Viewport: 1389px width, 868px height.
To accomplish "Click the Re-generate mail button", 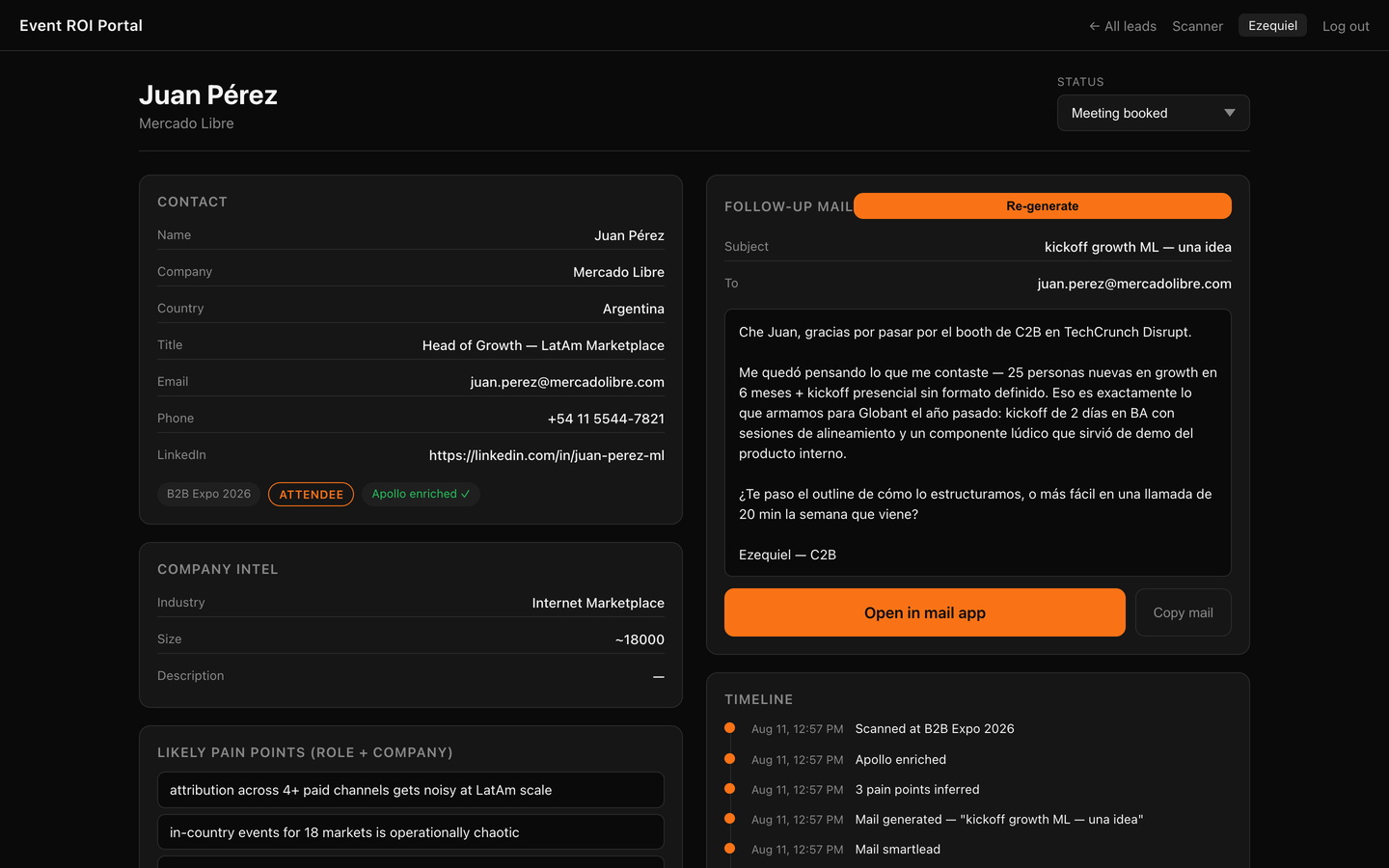I will coord(1042,205).
